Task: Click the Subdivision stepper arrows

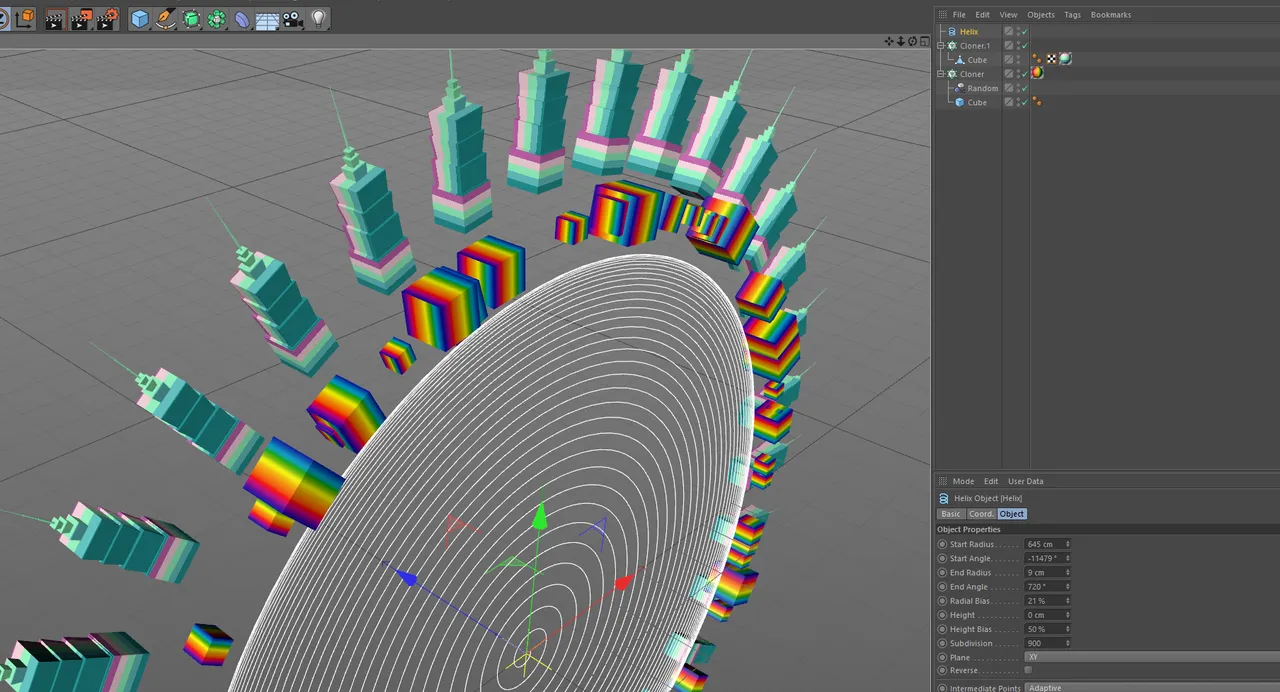Action: pyautogui.click(x=1067, y=643)
